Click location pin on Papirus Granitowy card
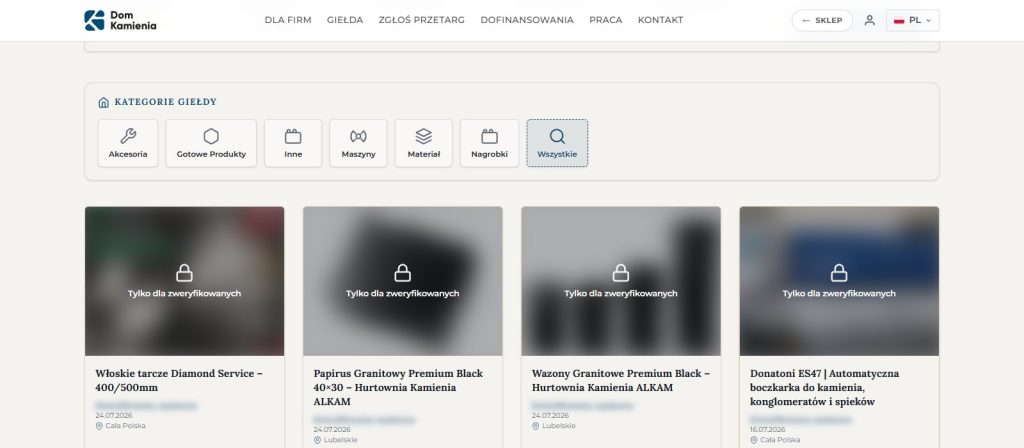 click(317, 440)
